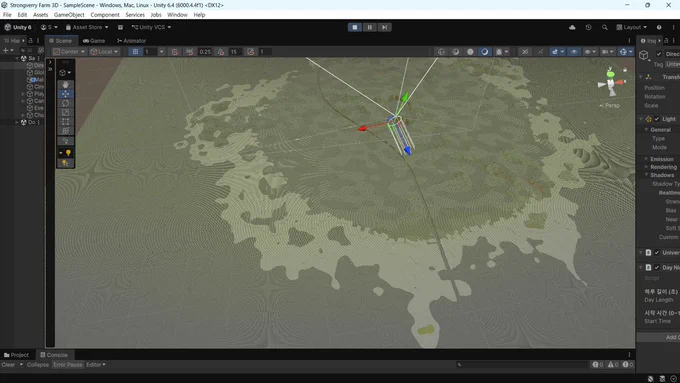Switch to the Game tab
680x383 pixels.
pos(94,41)
